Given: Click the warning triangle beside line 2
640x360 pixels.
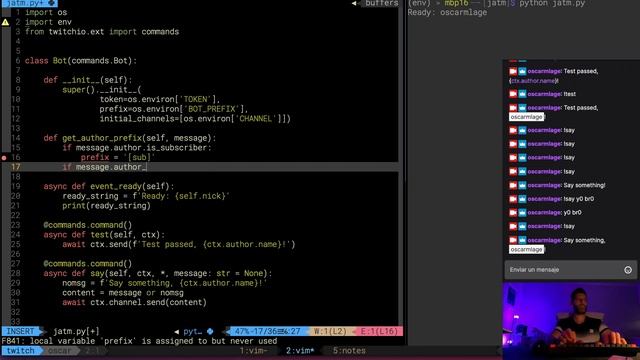Looking at the screenshot, I should (5, 22).
